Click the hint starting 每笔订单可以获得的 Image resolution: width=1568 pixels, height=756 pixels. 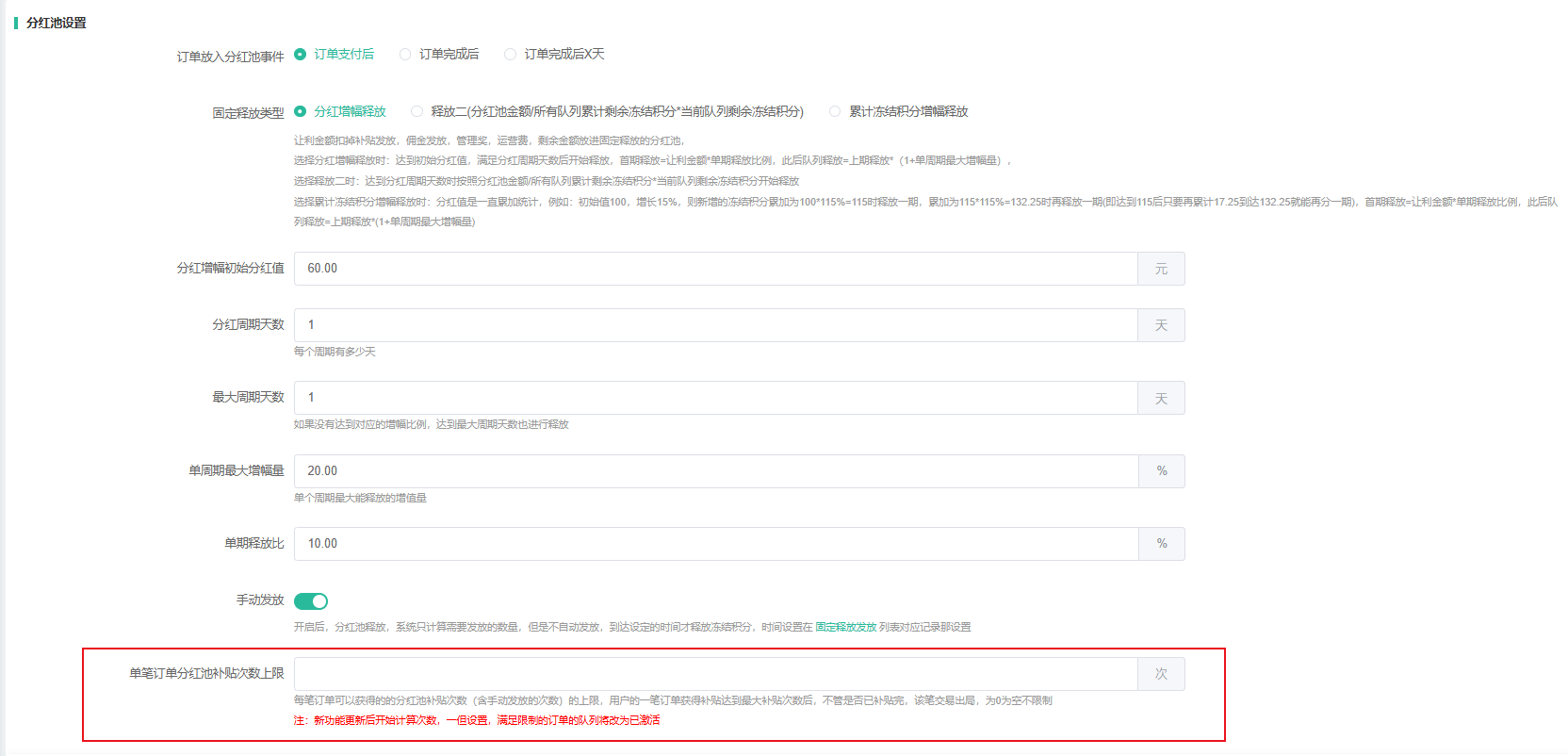click(x=673, y=700)
